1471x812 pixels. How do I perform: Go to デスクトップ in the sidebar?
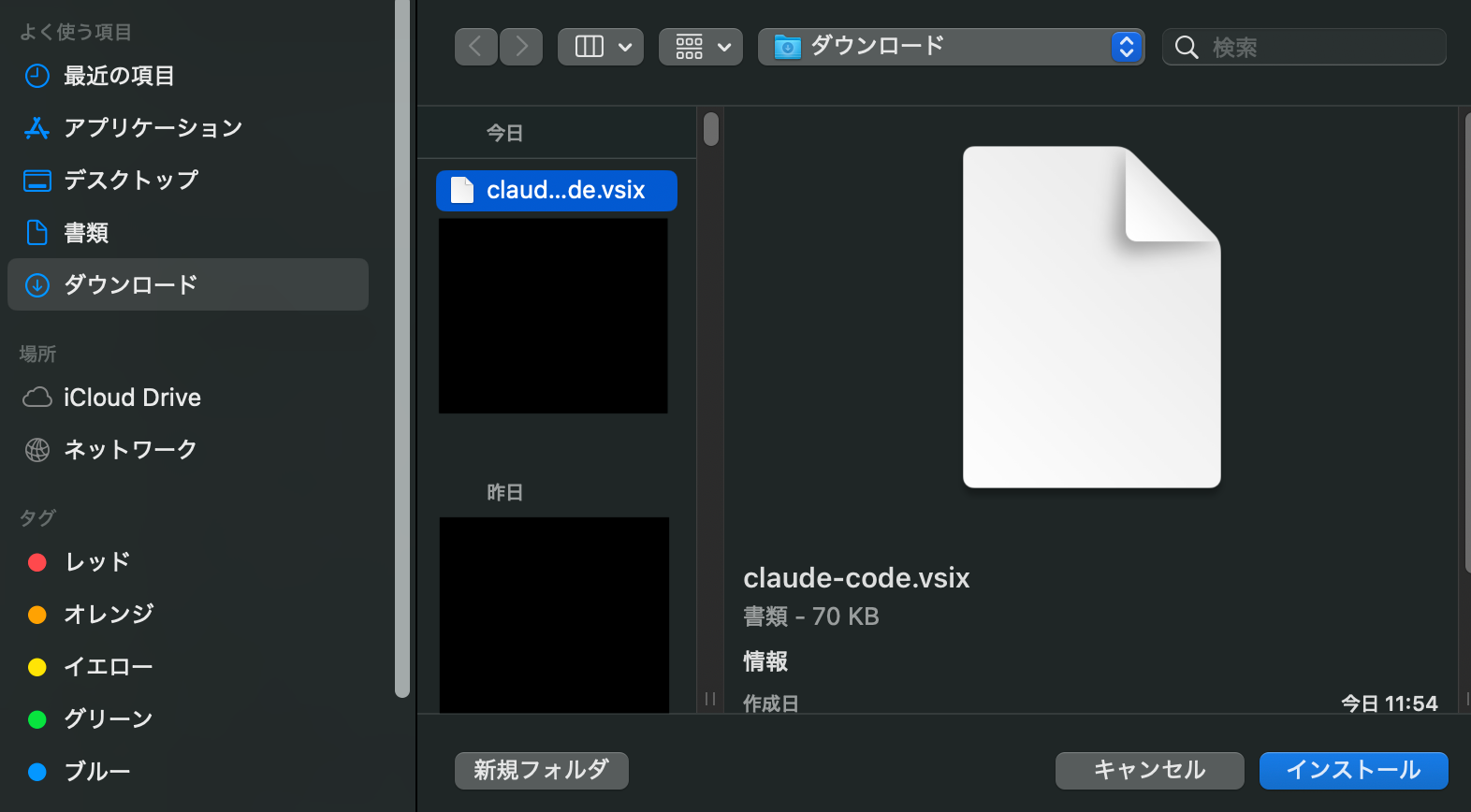coord(187,181)
